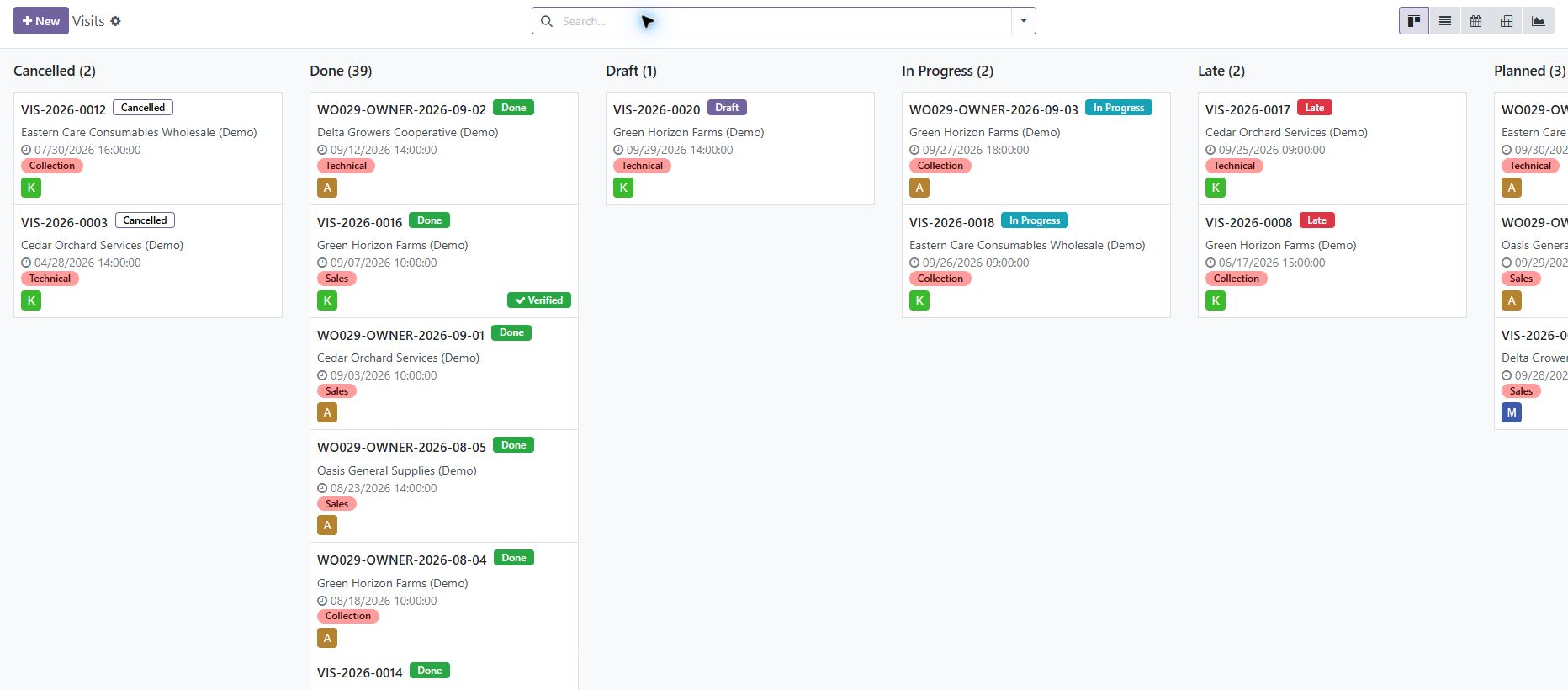Click A avatar on WO029-OWNER-2026-08-05 card
The height and width of the screenshot is (690, 1568).
click(327, 525)
